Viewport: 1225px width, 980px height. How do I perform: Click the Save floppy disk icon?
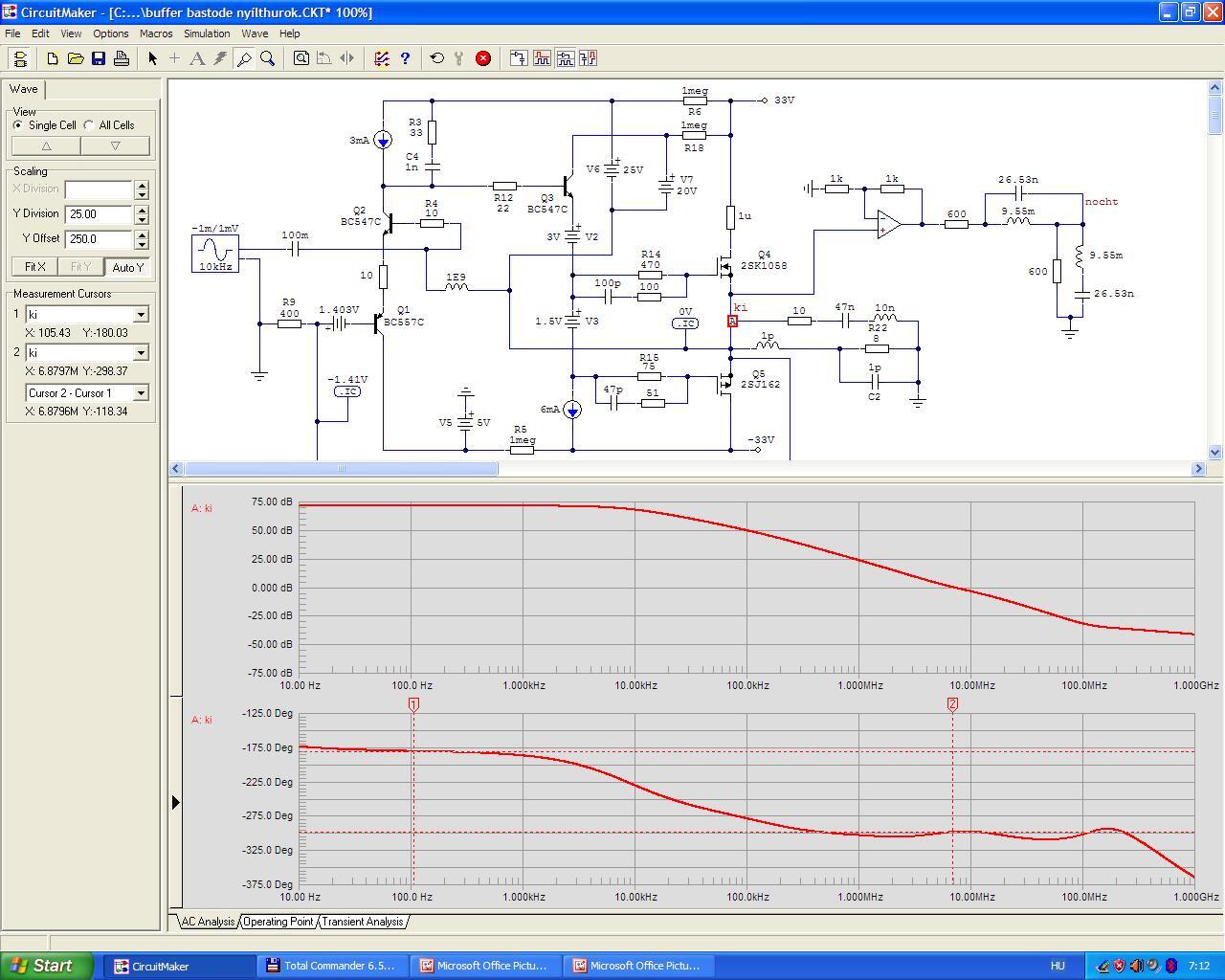pyautogui.click(x=99, y=58)
